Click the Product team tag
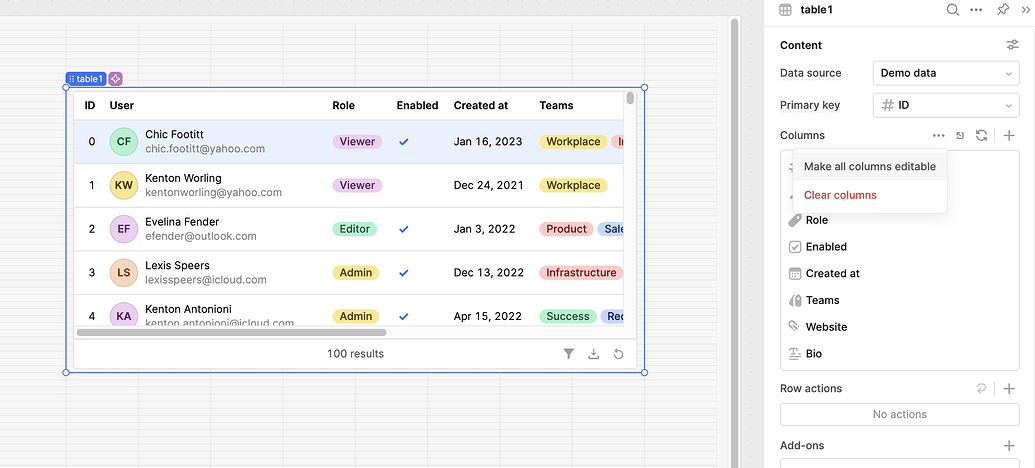The height and width of the screenshot is (468, 1035). pyautogui.click(x=566, y=229)
